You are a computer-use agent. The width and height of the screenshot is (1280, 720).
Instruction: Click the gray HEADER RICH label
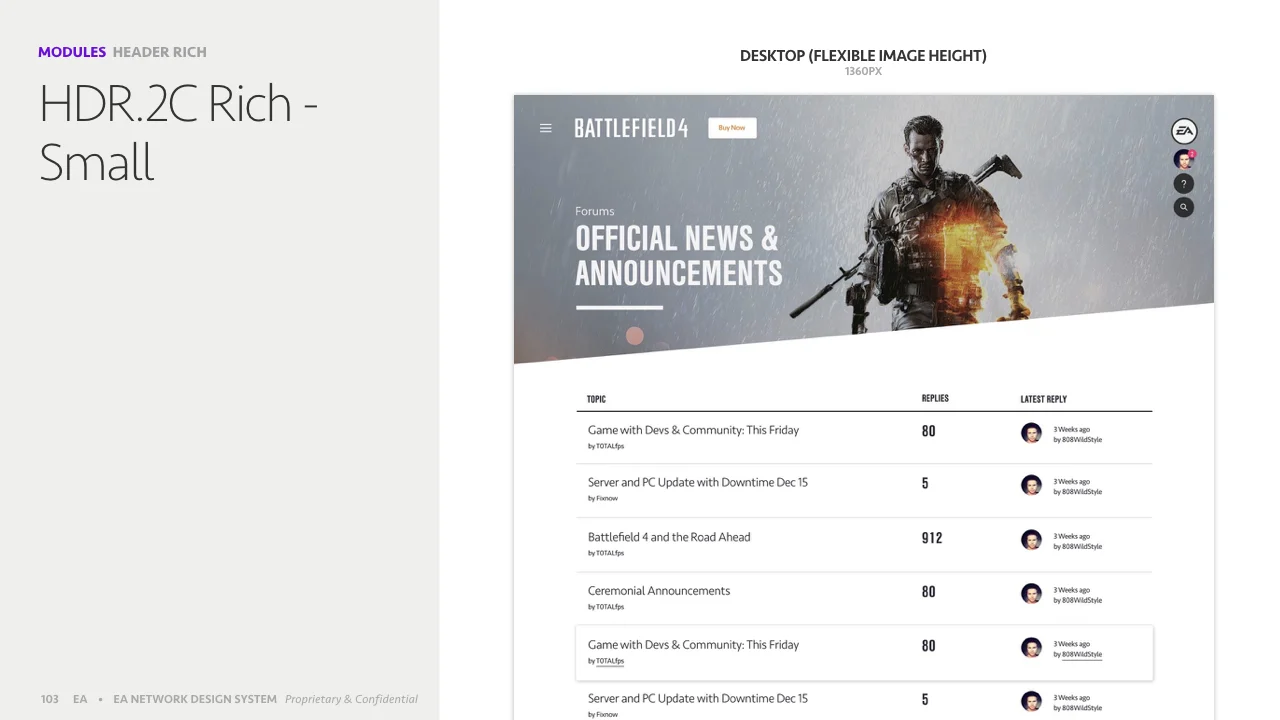pos(160,52)
